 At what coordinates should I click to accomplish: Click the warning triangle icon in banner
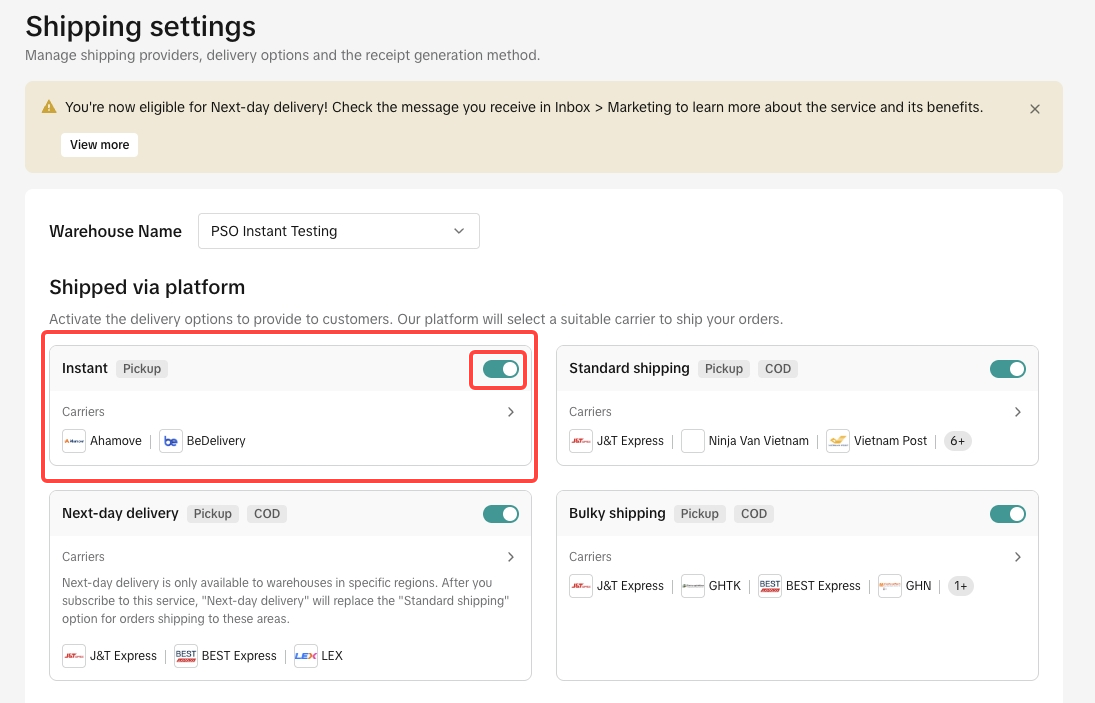coord(49,107)
